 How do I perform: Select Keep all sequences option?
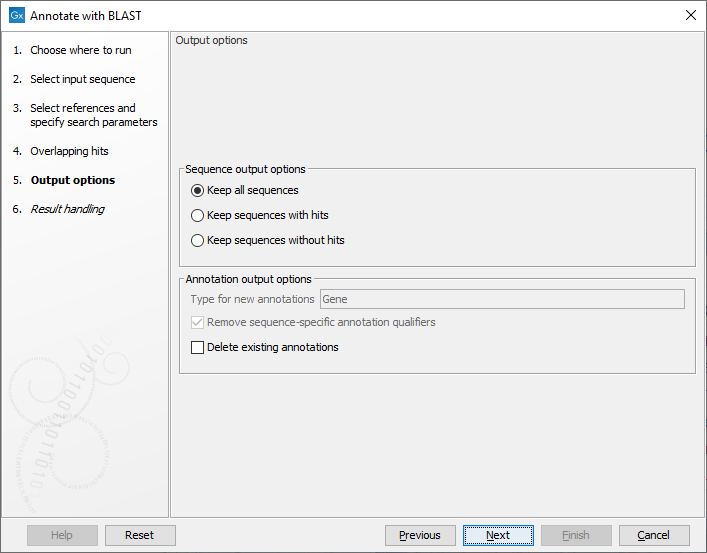coord(198,190)
